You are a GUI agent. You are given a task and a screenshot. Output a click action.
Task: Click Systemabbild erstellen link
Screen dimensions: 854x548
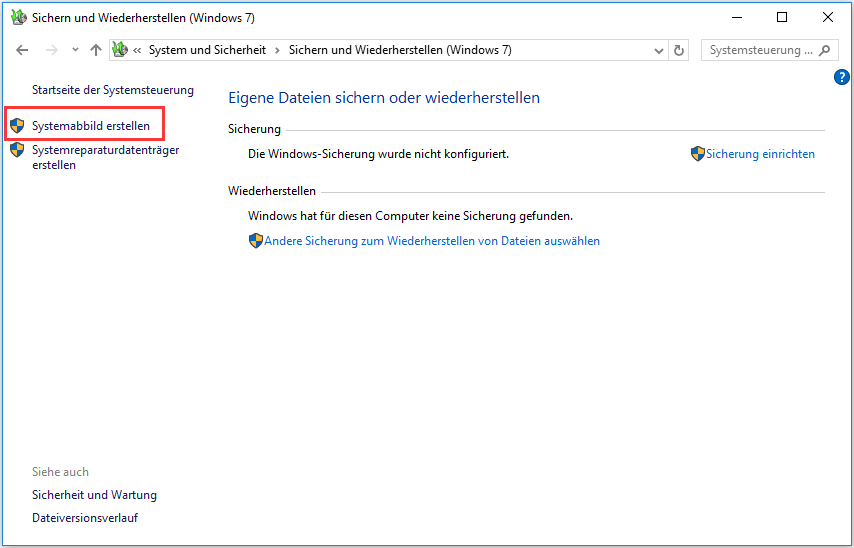click(x=90, y=126)
